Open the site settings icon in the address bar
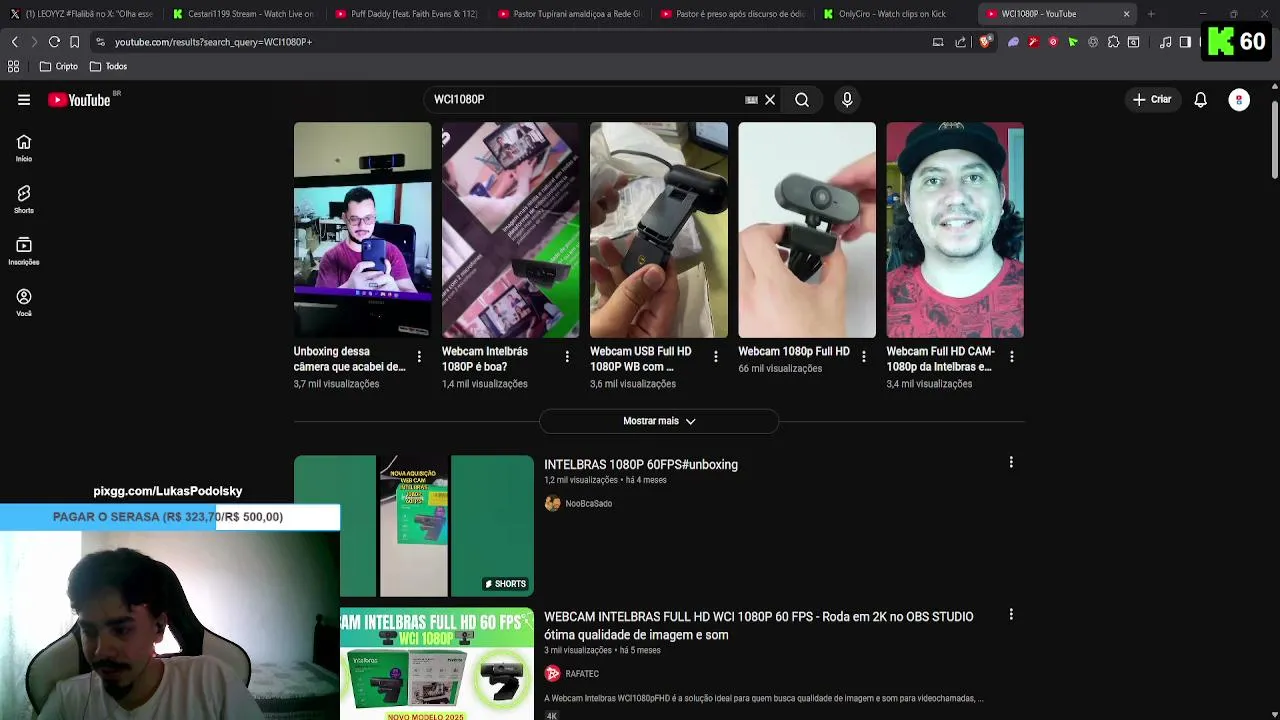The image size is (1280, 720). pyautogui.click(x=100, y=42)
